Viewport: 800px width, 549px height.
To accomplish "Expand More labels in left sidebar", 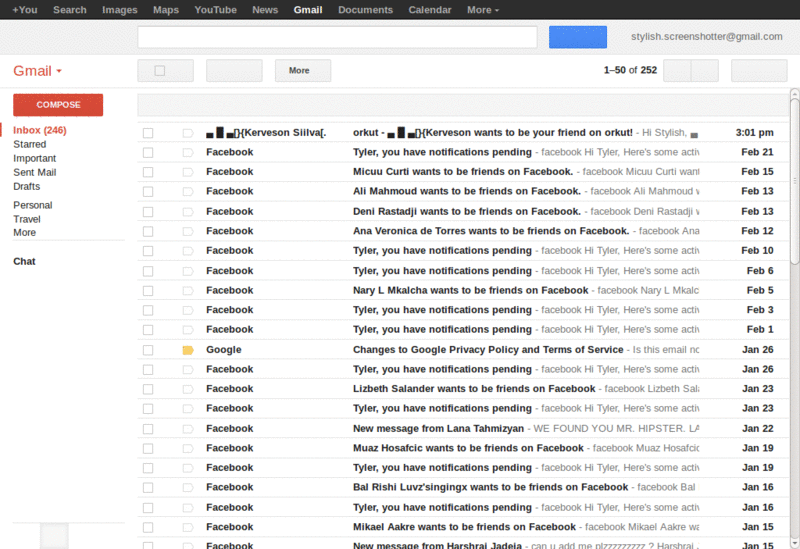I will pyautogui.click(x=24, y=233).
